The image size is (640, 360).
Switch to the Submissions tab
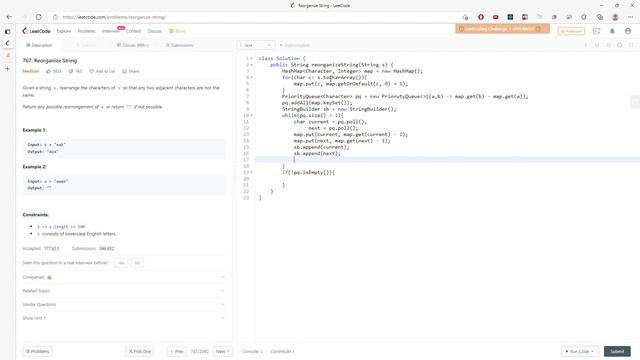[180, 45]
